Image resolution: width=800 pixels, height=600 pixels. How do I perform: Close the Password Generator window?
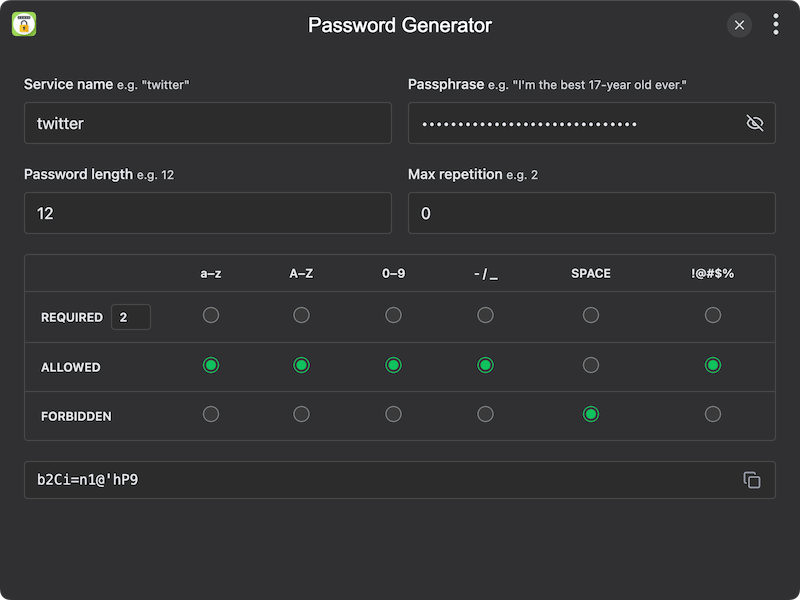739,25
